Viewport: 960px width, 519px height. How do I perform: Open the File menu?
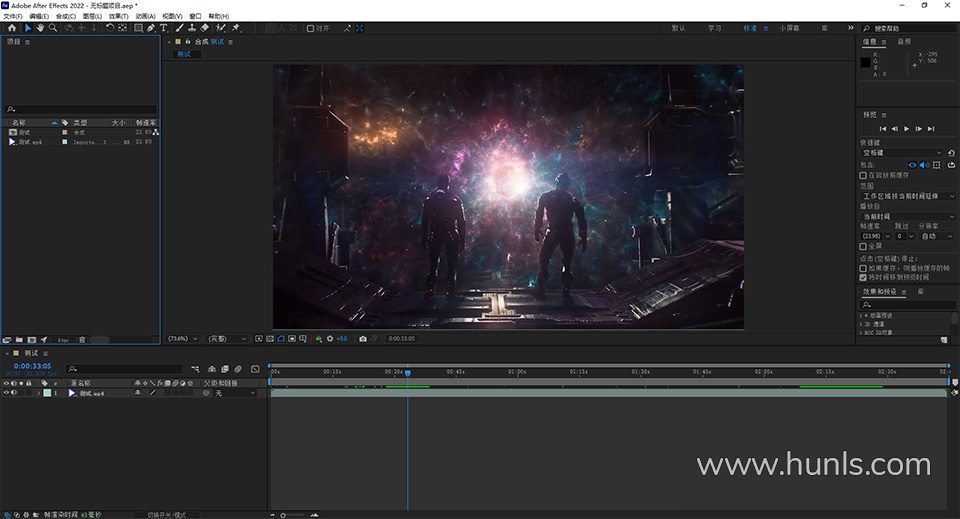(13, 17)
